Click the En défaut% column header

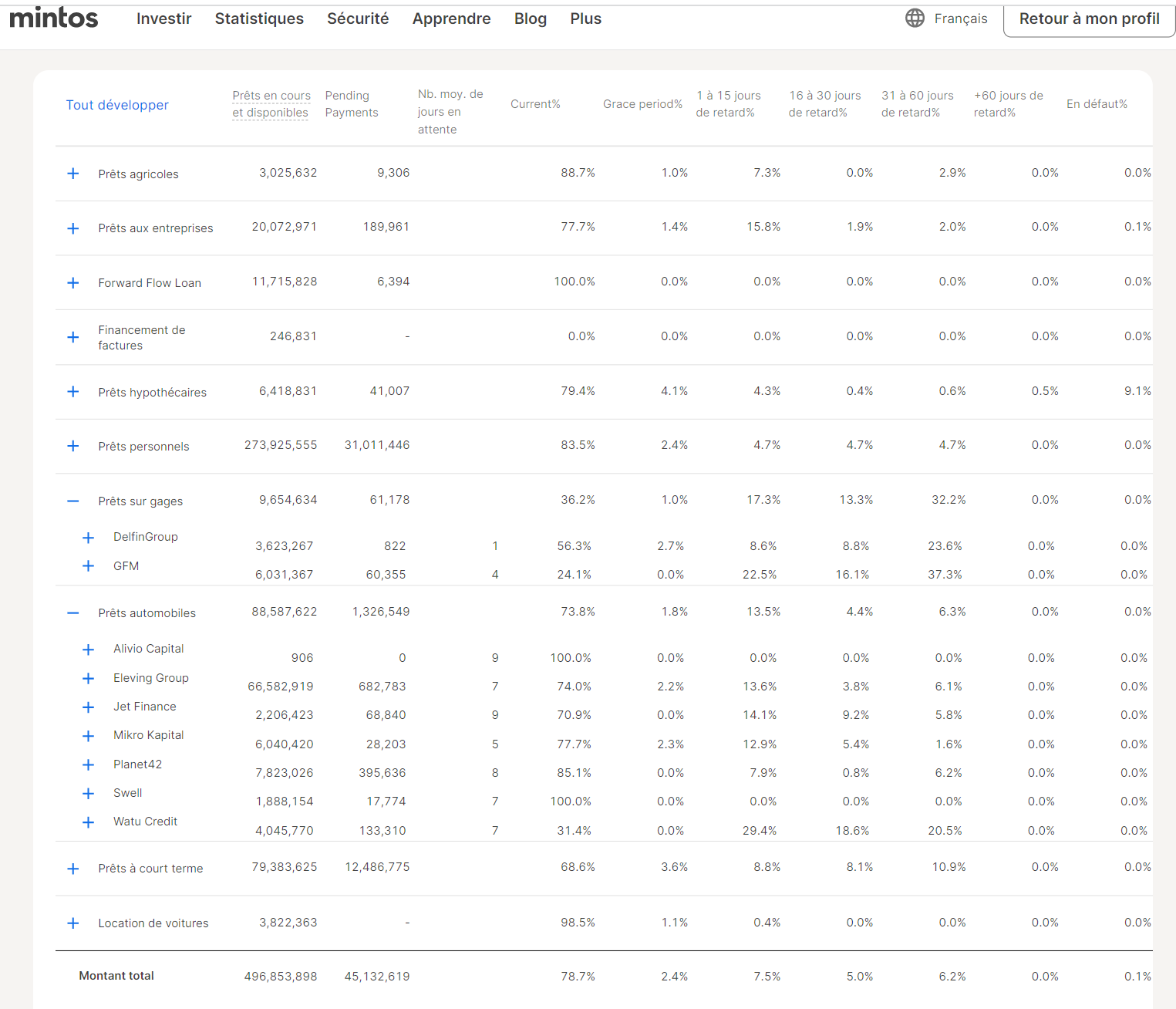(x=1097, y=104)
